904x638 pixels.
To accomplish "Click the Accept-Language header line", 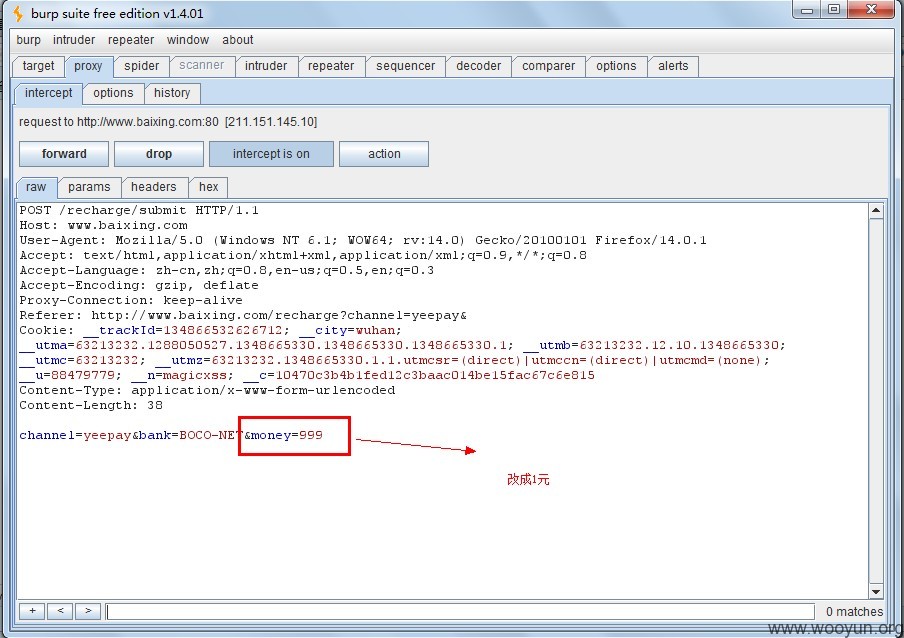I will tap(227, 270).
